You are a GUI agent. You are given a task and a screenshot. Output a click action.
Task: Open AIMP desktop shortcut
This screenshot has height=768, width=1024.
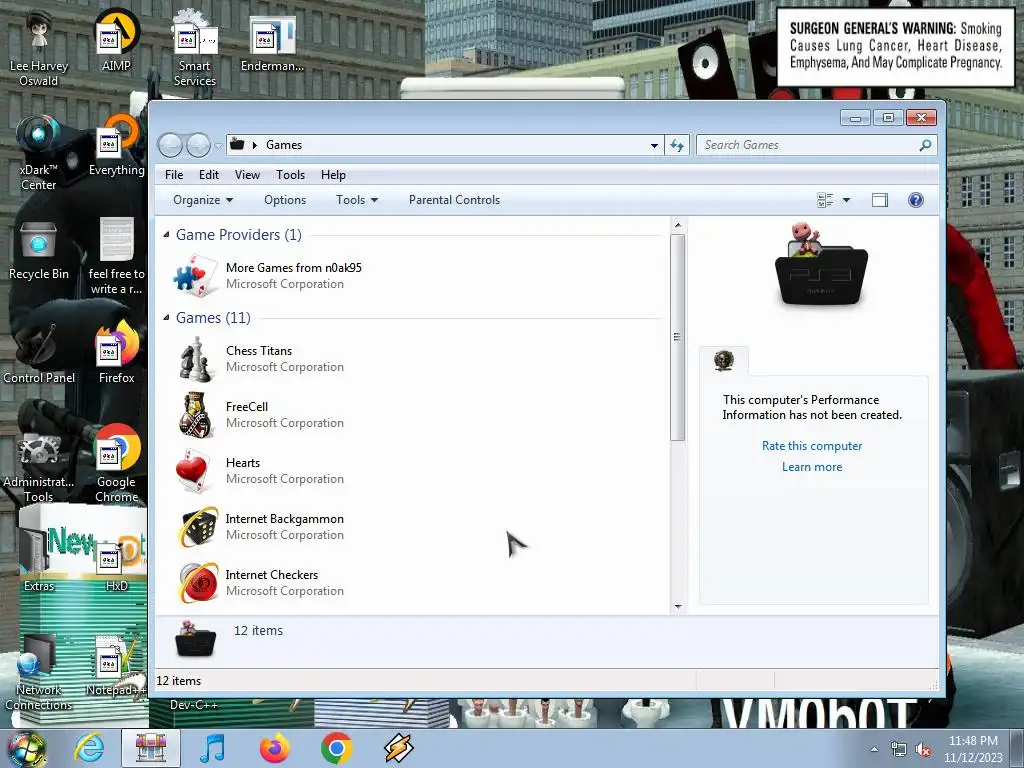tap(116, 39)
